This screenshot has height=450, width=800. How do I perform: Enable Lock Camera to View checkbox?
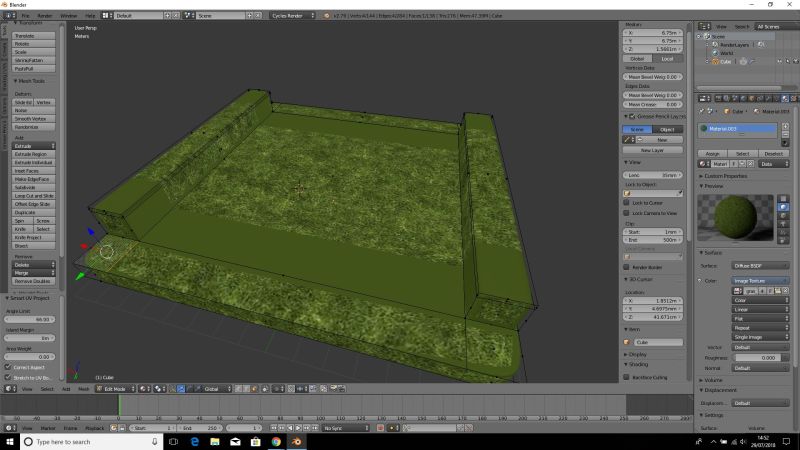click(x=627, y=213)
